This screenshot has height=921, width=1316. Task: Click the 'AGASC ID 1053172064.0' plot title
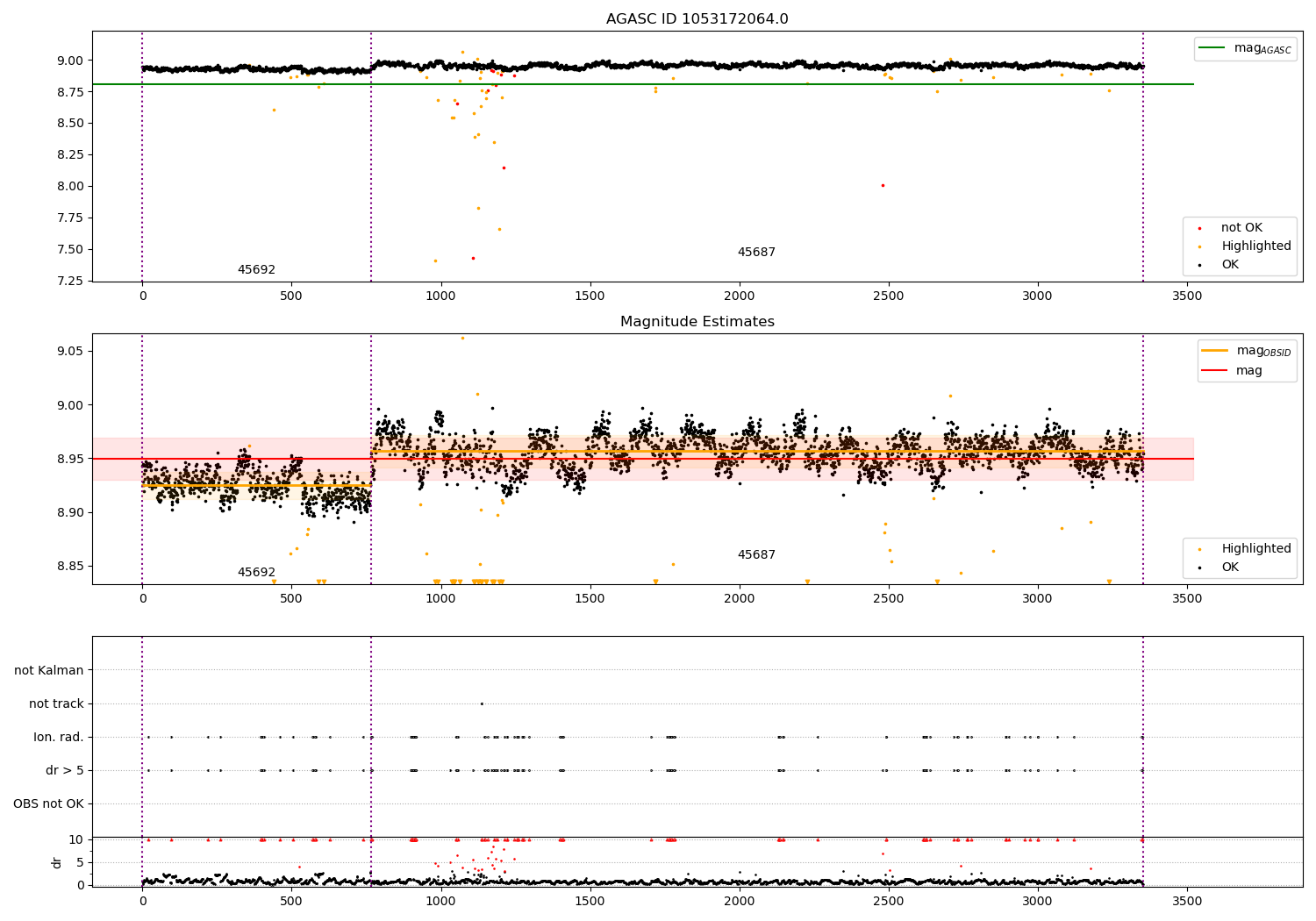[x=697, y=19]
